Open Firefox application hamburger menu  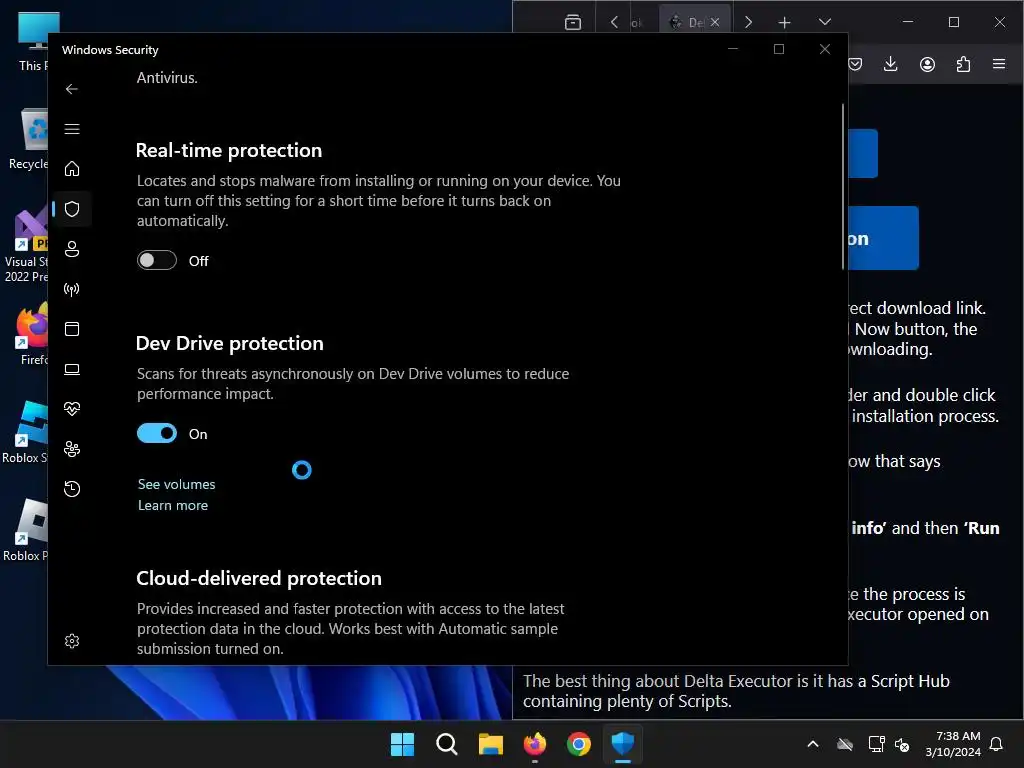999,64
